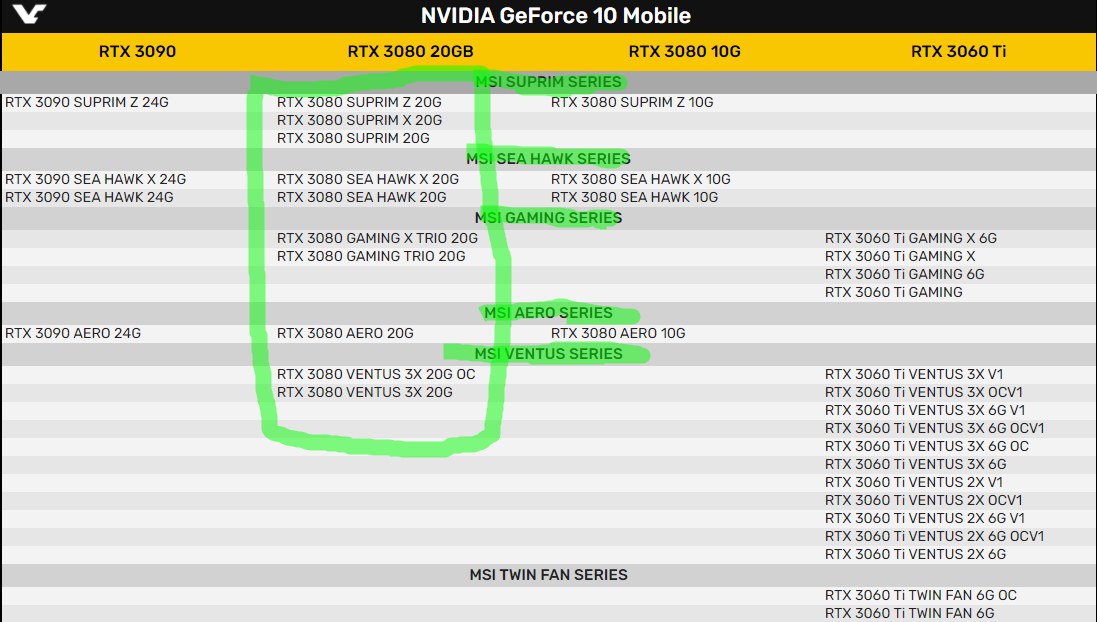This screenshot has width=1097, height=622.
Task: Click RTX 3080 SEA HAWK 10G
Action: [634, 197]
